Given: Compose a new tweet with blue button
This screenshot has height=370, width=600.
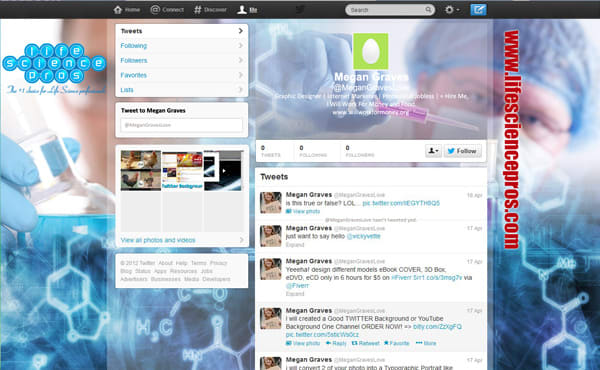Looking at the screenshot, I should click(x=478, y=10).
